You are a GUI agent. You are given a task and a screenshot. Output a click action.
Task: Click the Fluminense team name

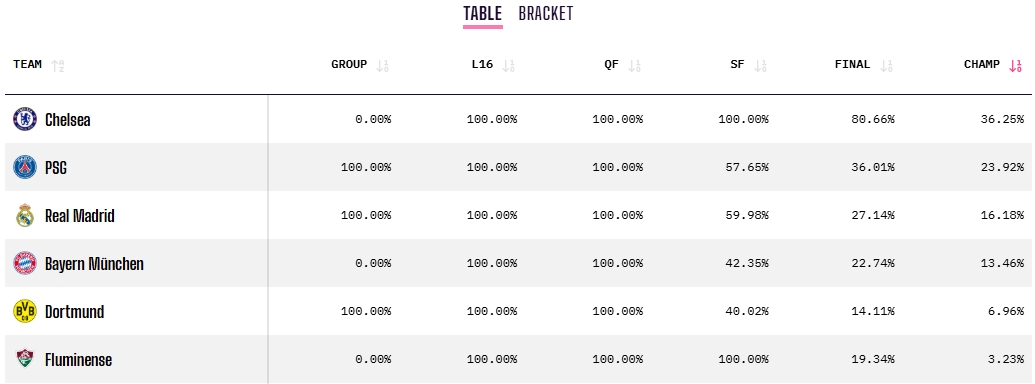[x=79, y=360]
